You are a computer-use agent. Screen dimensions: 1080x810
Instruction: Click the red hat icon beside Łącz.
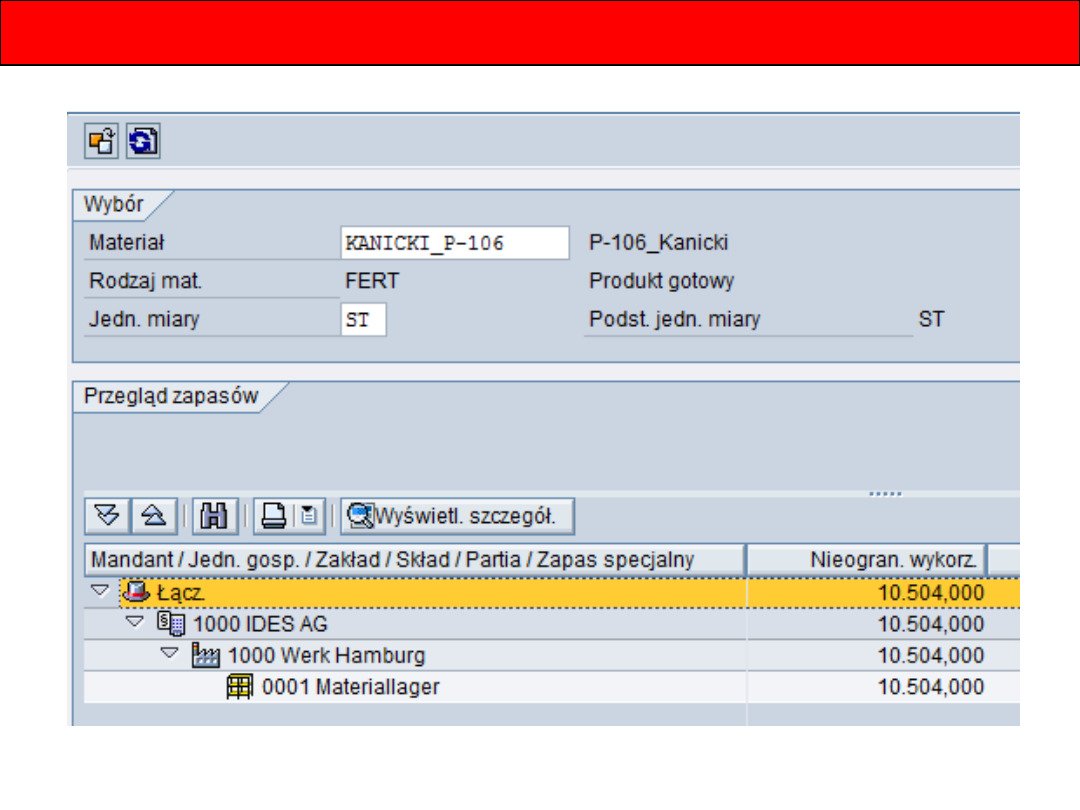(x=134, y=592)
